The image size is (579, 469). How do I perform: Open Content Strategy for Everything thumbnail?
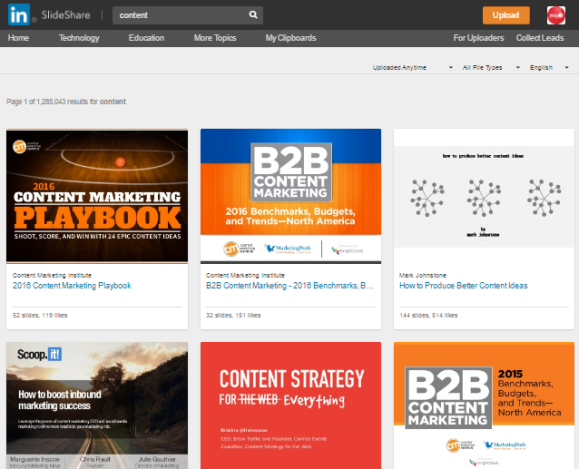tap(291, 405)
